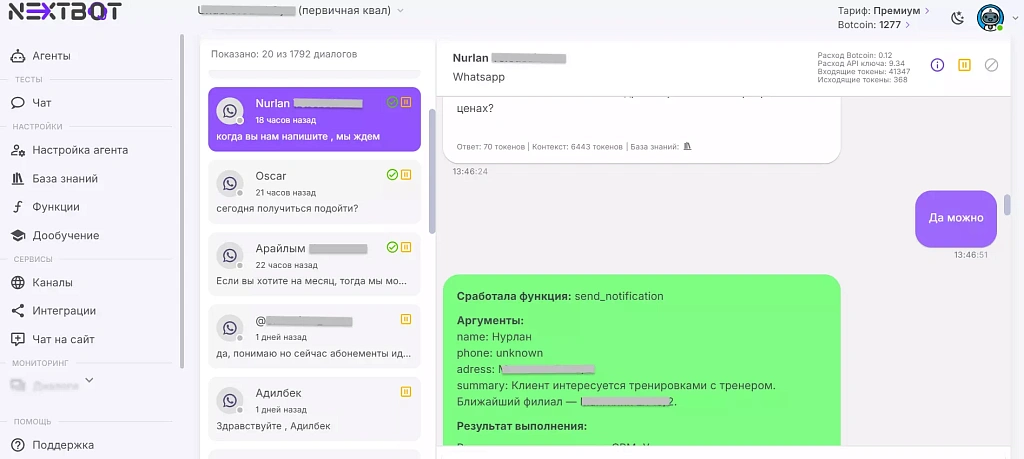Open the Адилбек dialog
Viewport: 1024px width, 459px height.
[314, 408]
